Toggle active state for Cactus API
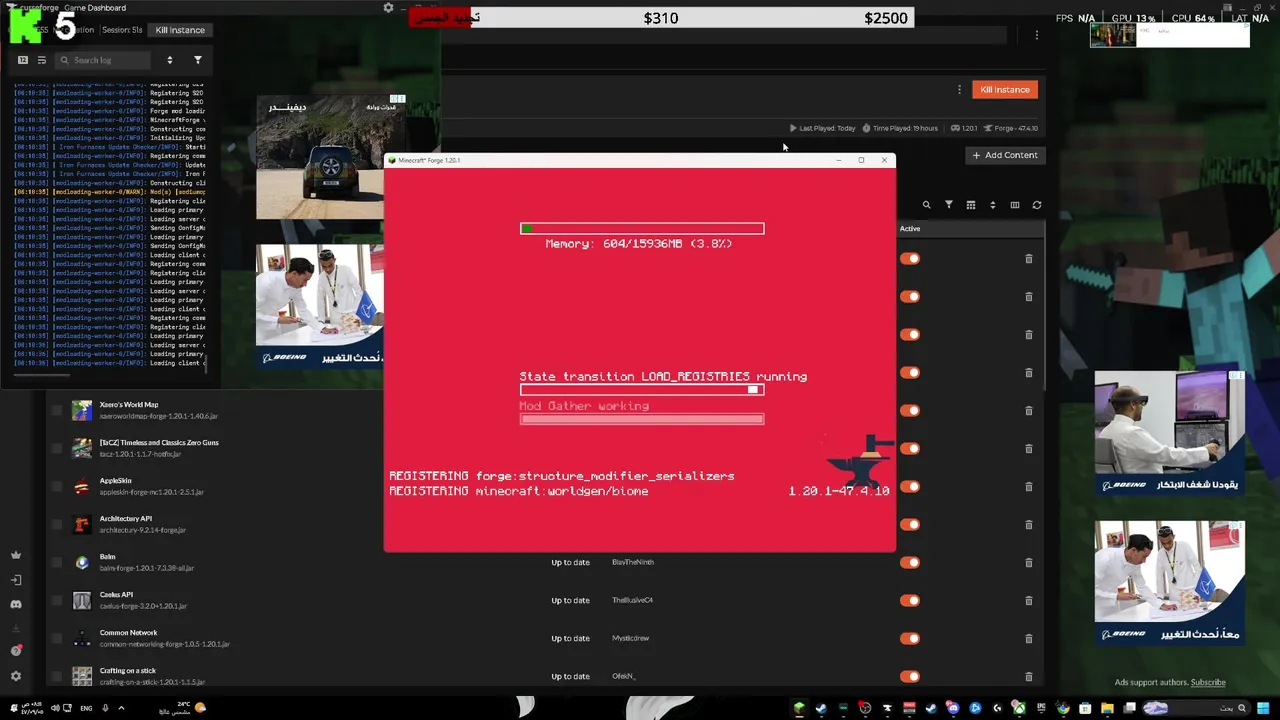1280x720 pixels. 910,600
